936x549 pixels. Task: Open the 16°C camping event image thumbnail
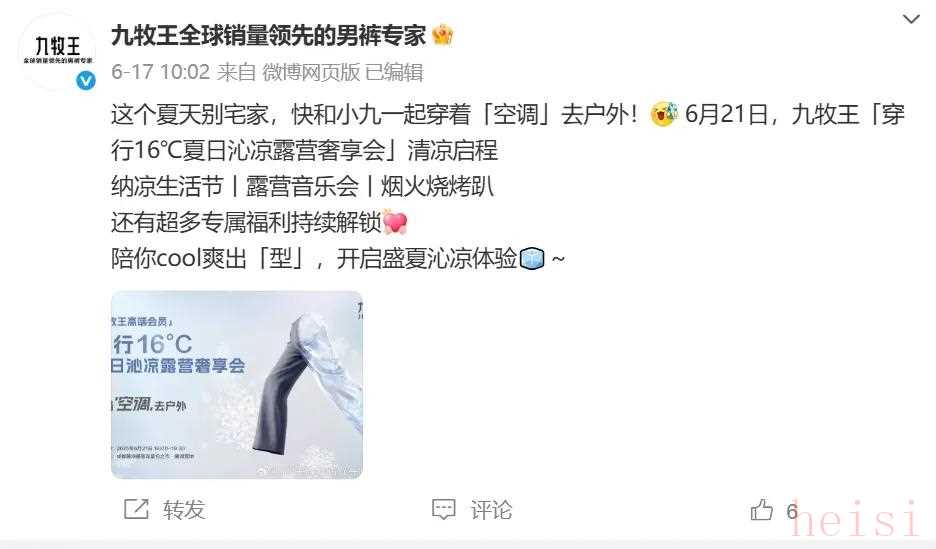pyautogui.click(x=237, y=384)
